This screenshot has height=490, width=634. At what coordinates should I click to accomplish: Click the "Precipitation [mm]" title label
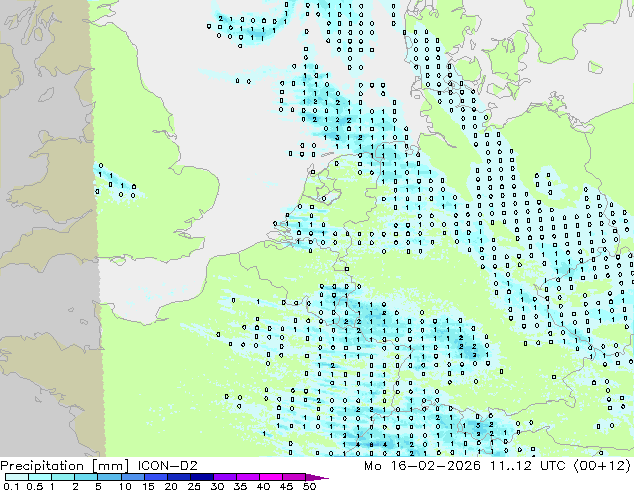[65, 466]
